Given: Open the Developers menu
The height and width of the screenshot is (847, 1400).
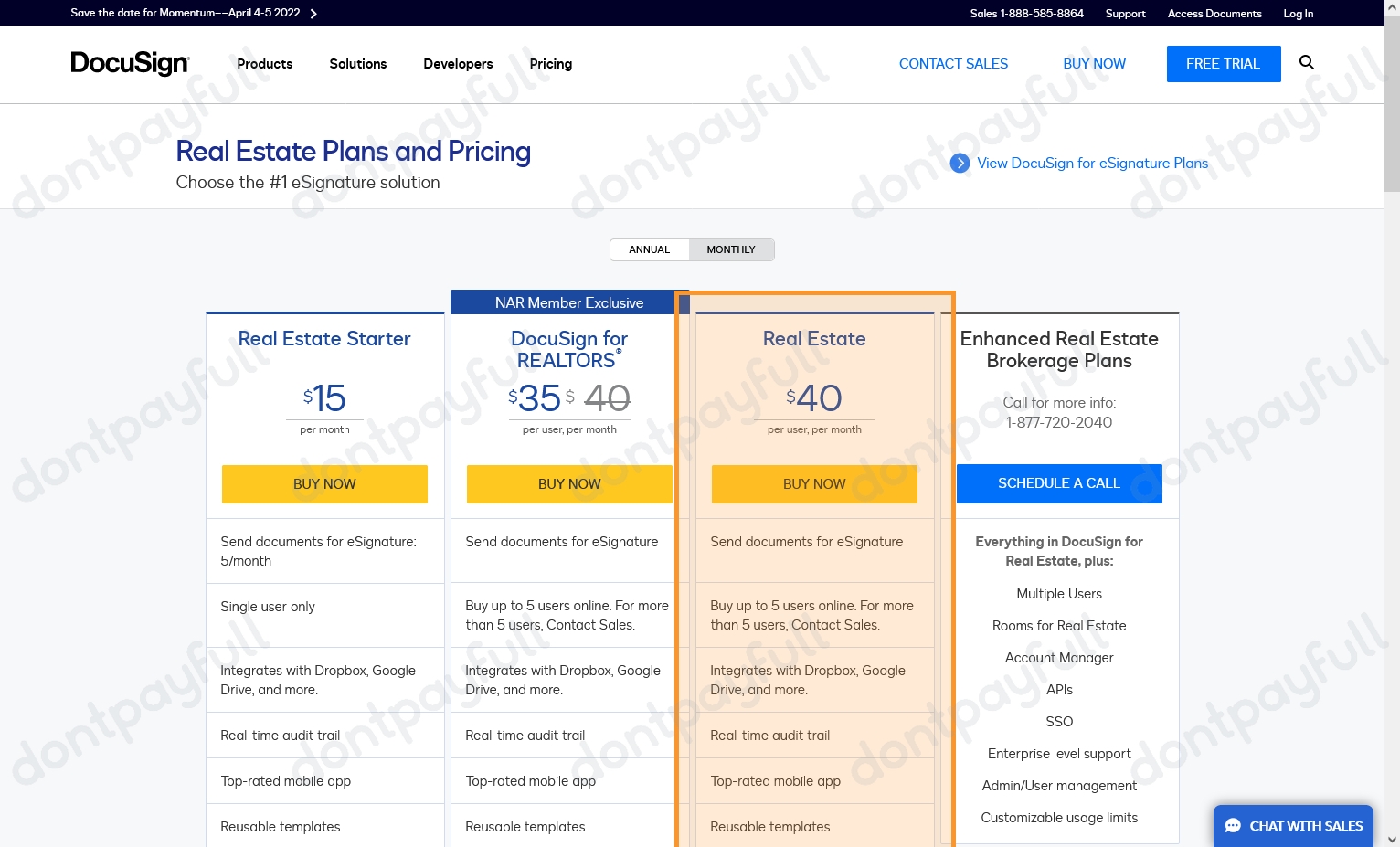Looking at the screenshot, I should click(458, 64).
